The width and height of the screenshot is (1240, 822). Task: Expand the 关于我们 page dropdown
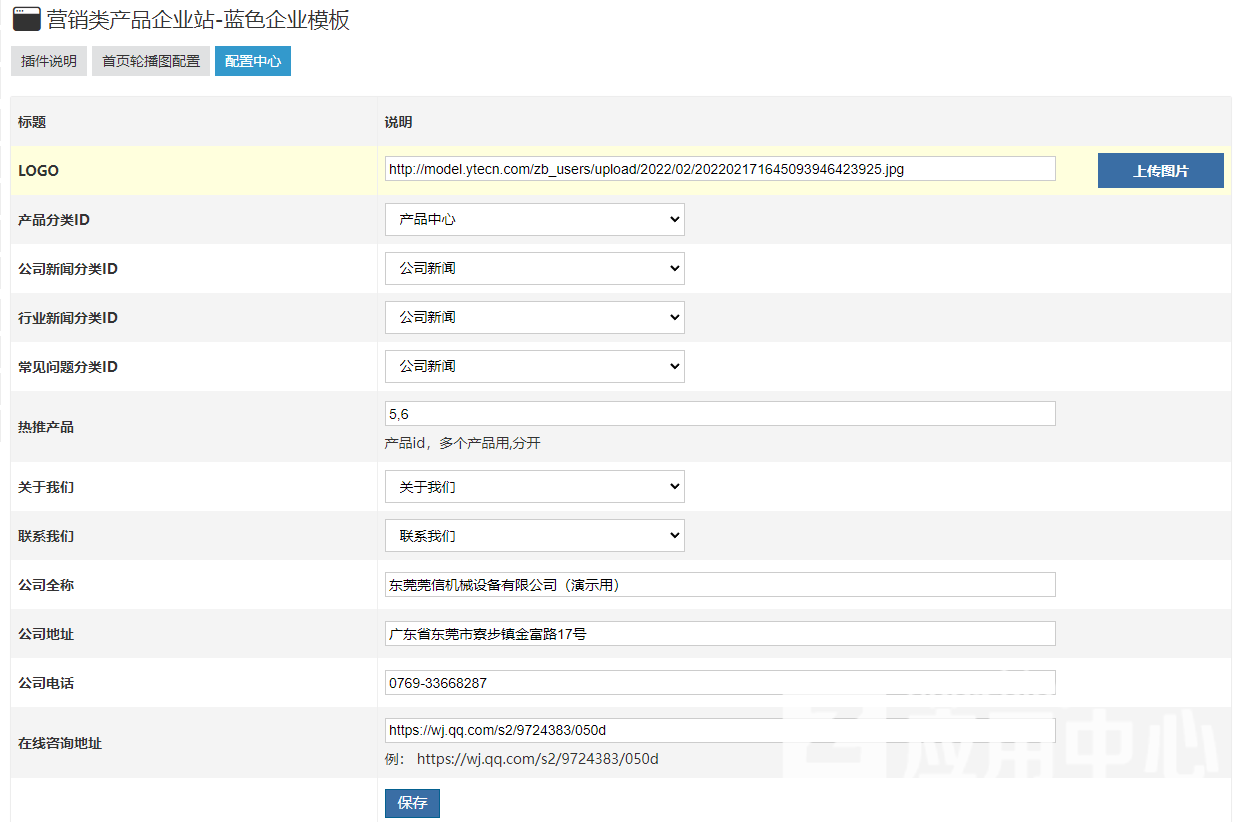[x=534, y=487]
